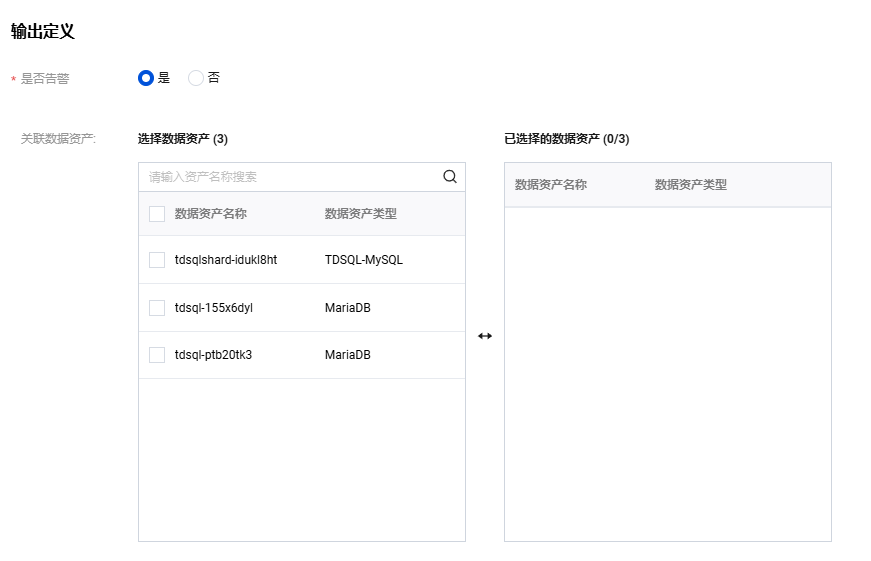
Task: Focus the 请输入资产名称搜索 input field
Action: pos(290,177)
